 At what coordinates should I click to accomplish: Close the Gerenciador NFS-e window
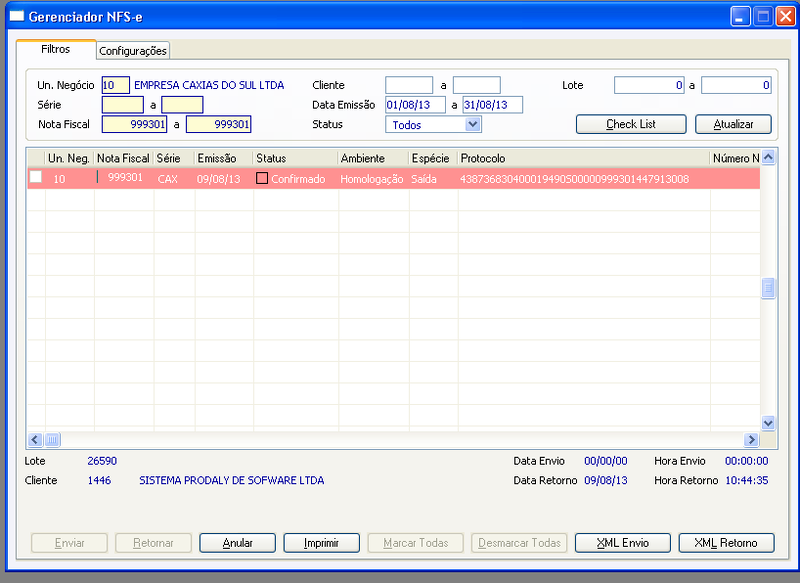[785, 16]
